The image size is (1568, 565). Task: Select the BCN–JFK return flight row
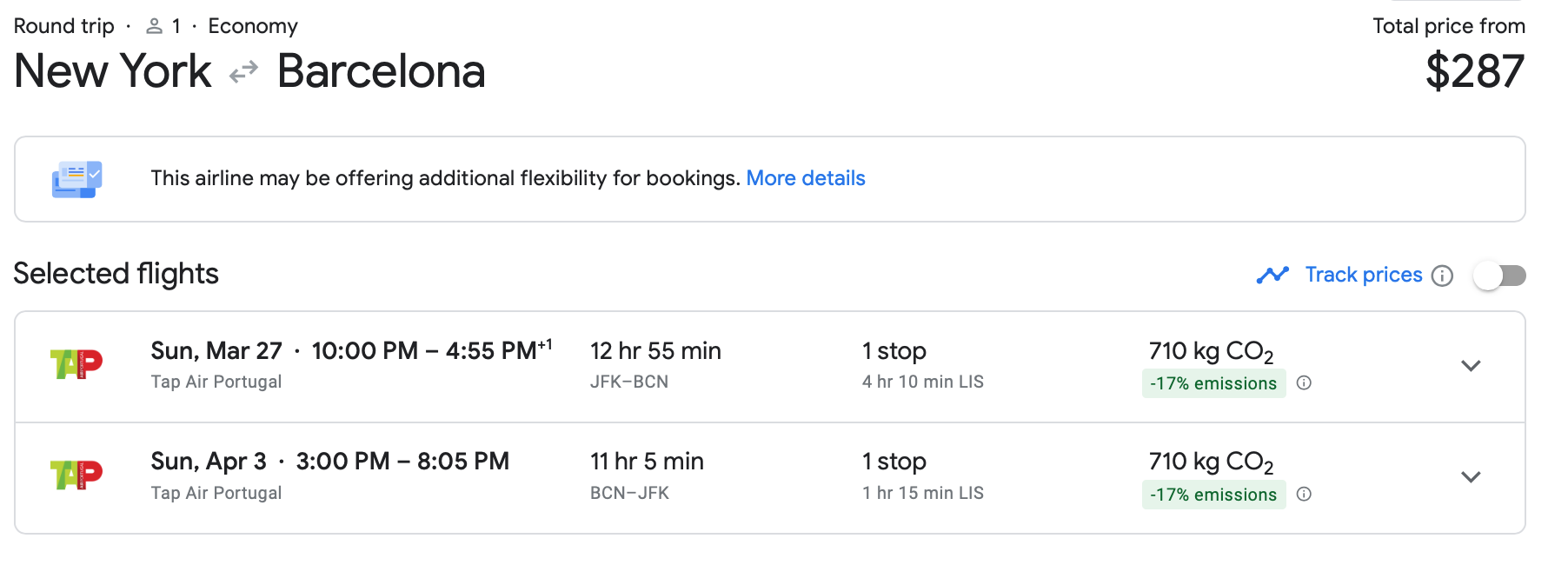pyautogui.click(x=770, y=478)
